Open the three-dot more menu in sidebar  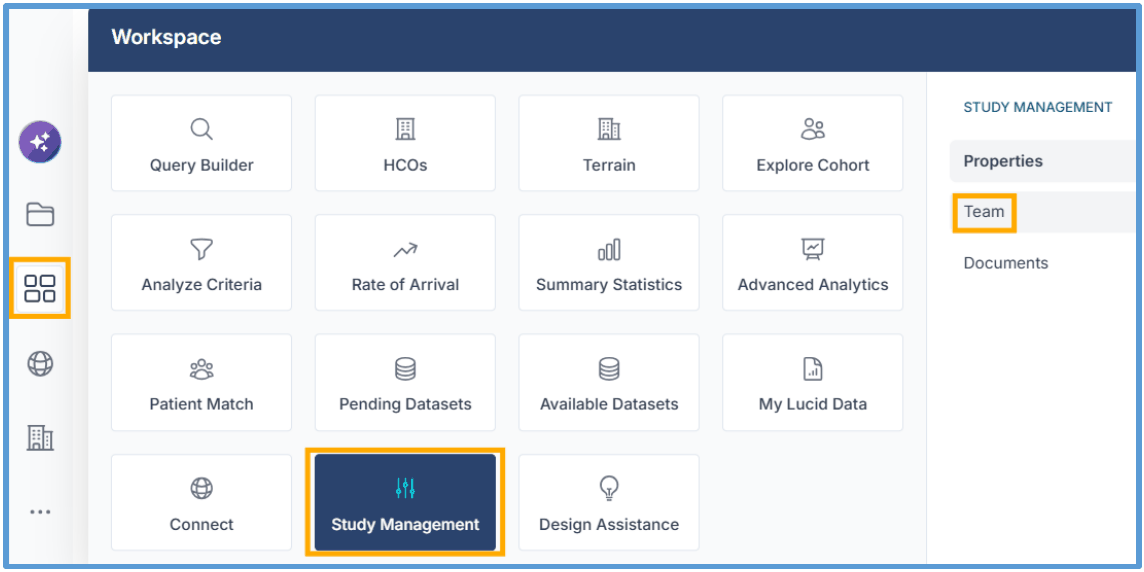(40, 512)
